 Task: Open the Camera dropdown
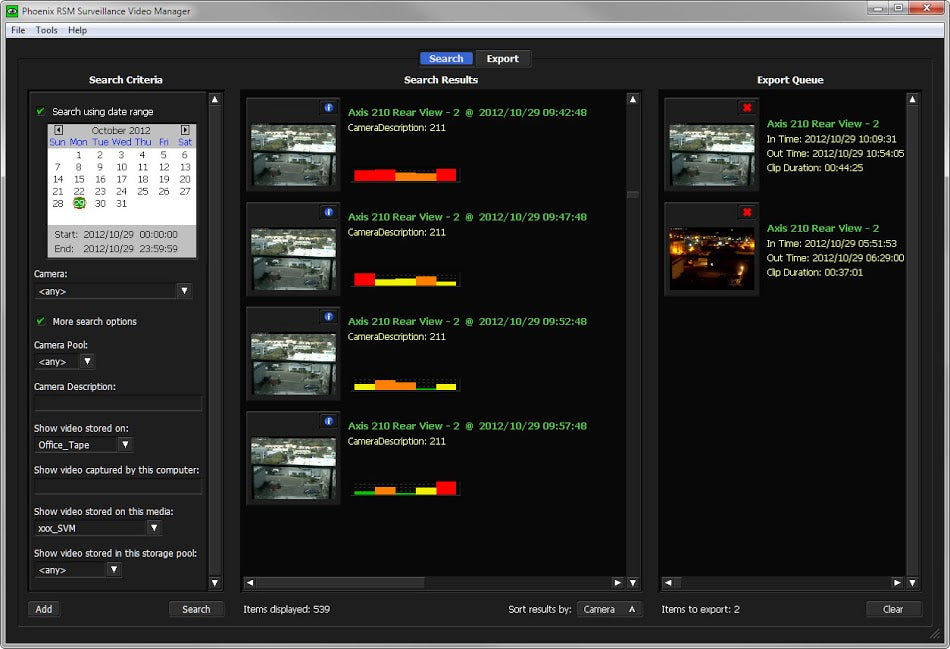184,291
